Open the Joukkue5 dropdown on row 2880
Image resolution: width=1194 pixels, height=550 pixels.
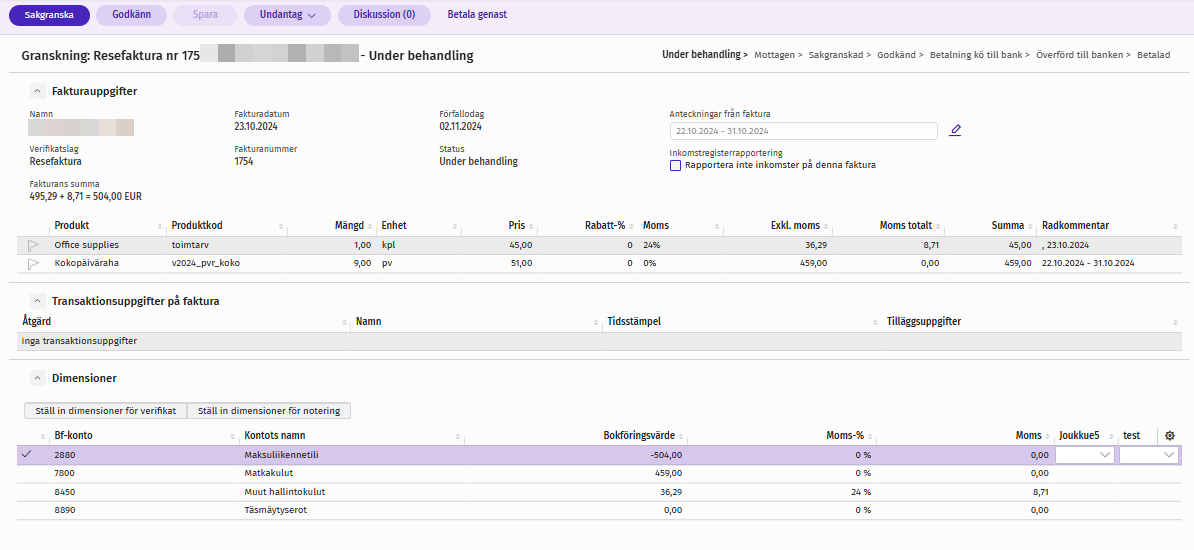(1084, 455)
